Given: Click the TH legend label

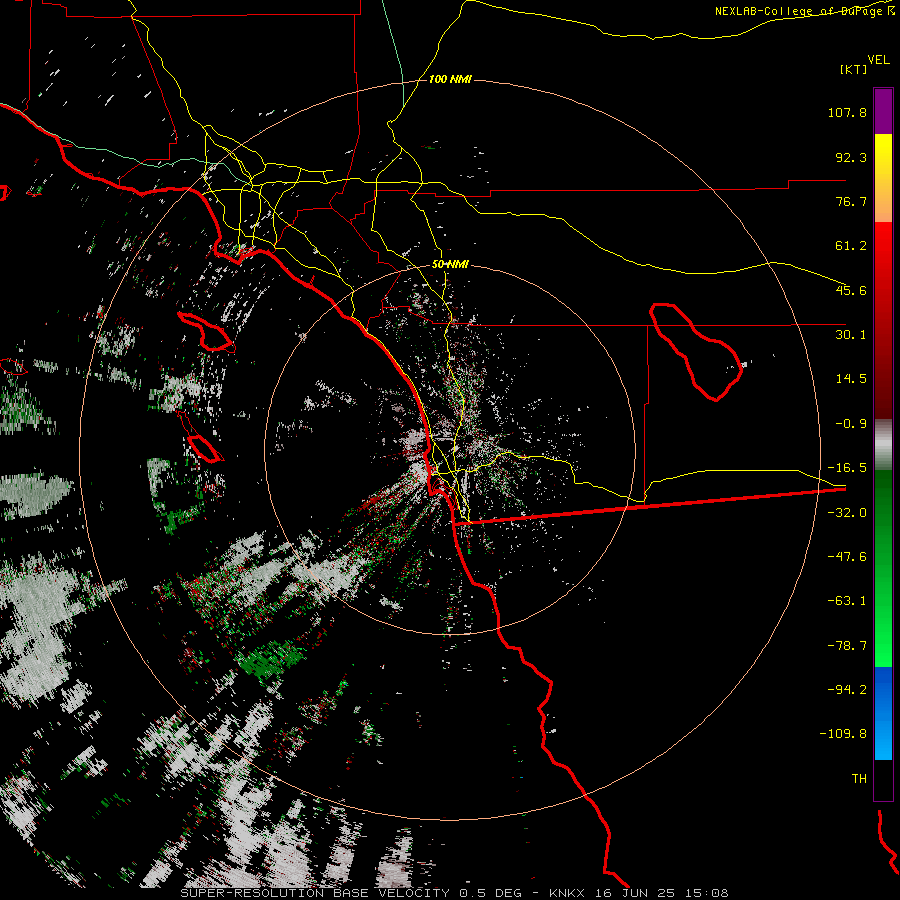Looking at the screenshot, I should [x=859, y=779].
